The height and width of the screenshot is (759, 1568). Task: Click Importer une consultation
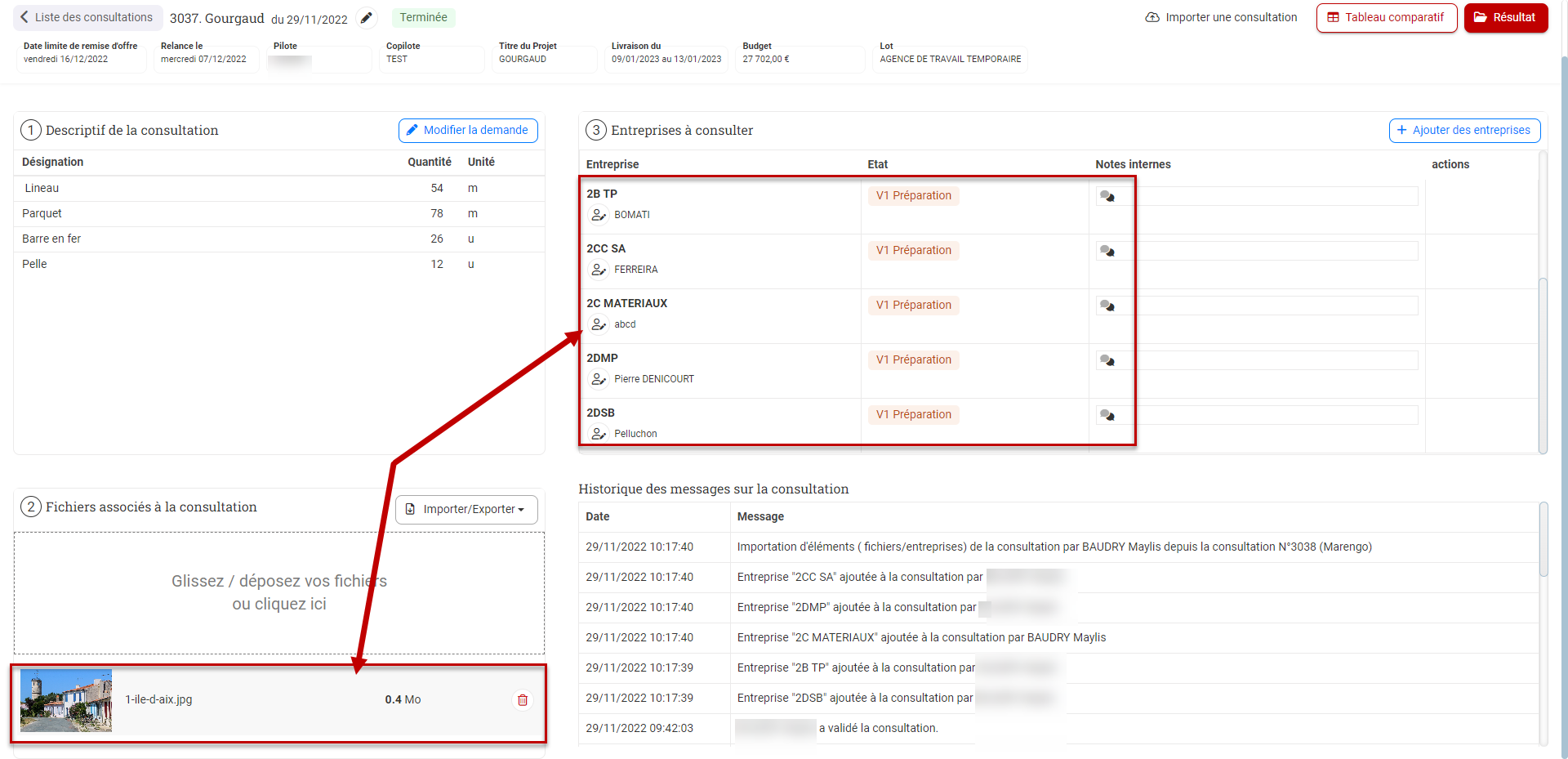(1221, 17)
